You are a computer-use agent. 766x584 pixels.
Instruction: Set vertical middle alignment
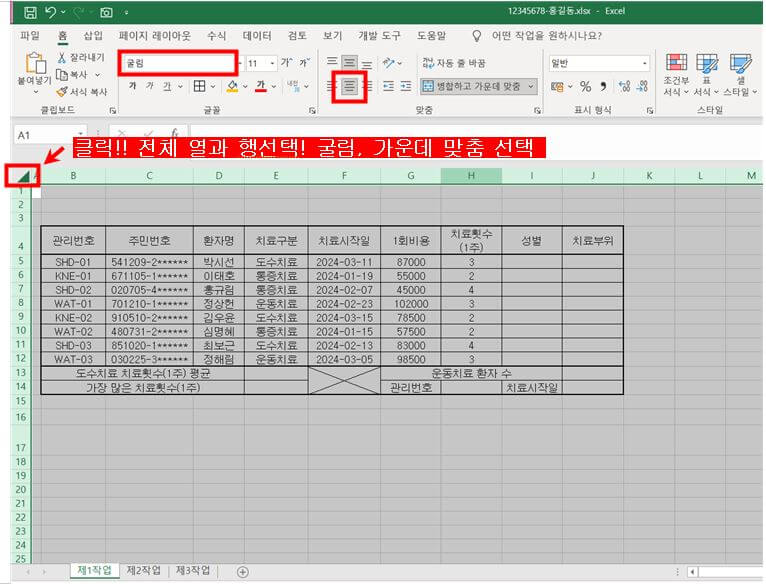[x=349, y=62]
